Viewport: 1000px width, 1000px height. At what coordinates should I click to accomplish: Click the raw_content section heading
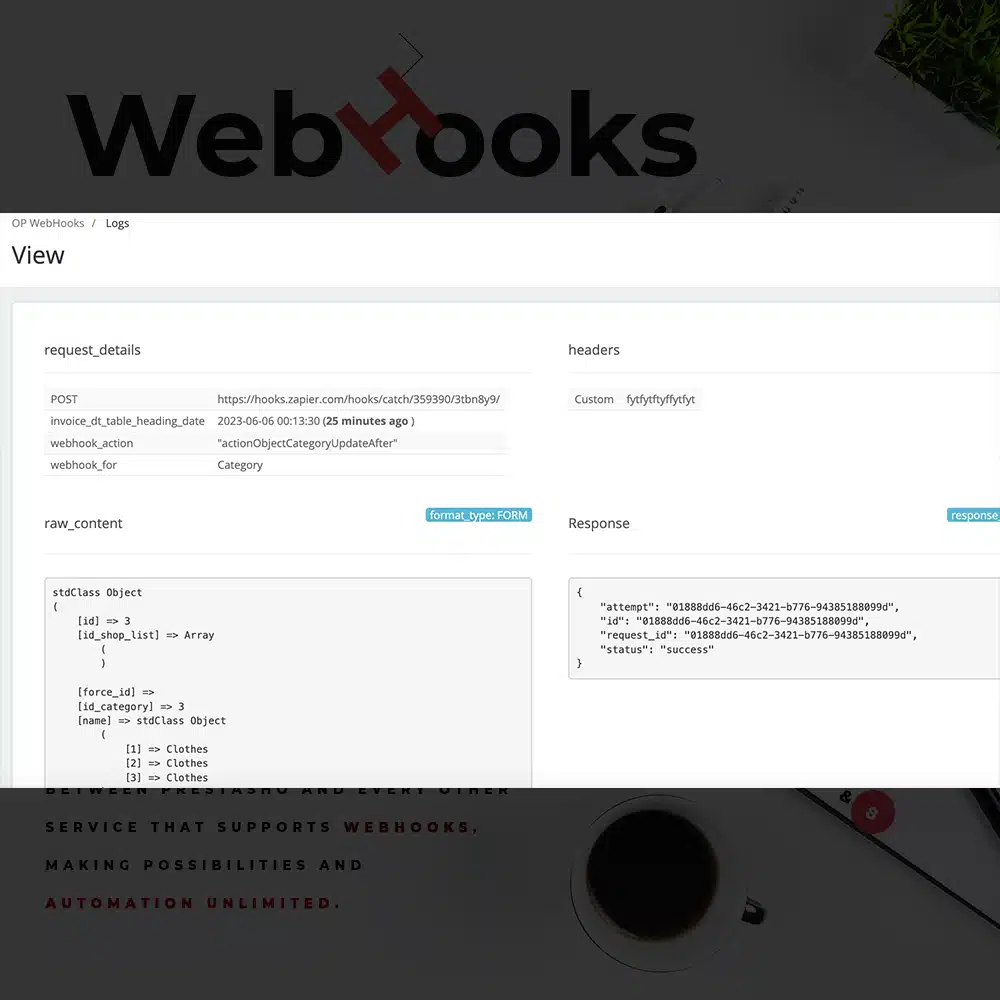[83, 523]
